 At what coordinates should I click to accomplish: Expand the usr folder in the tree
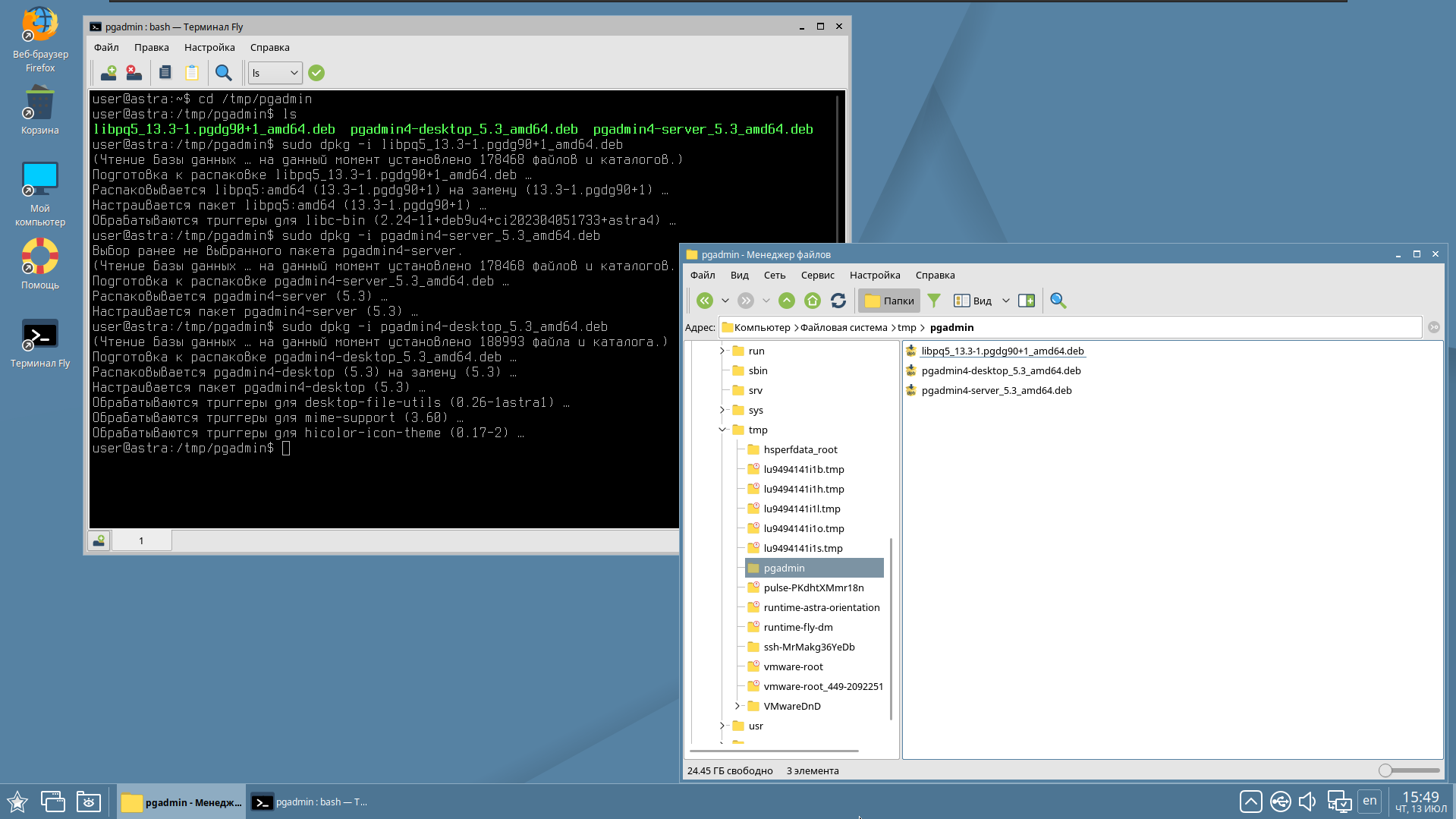pos(722,726)
